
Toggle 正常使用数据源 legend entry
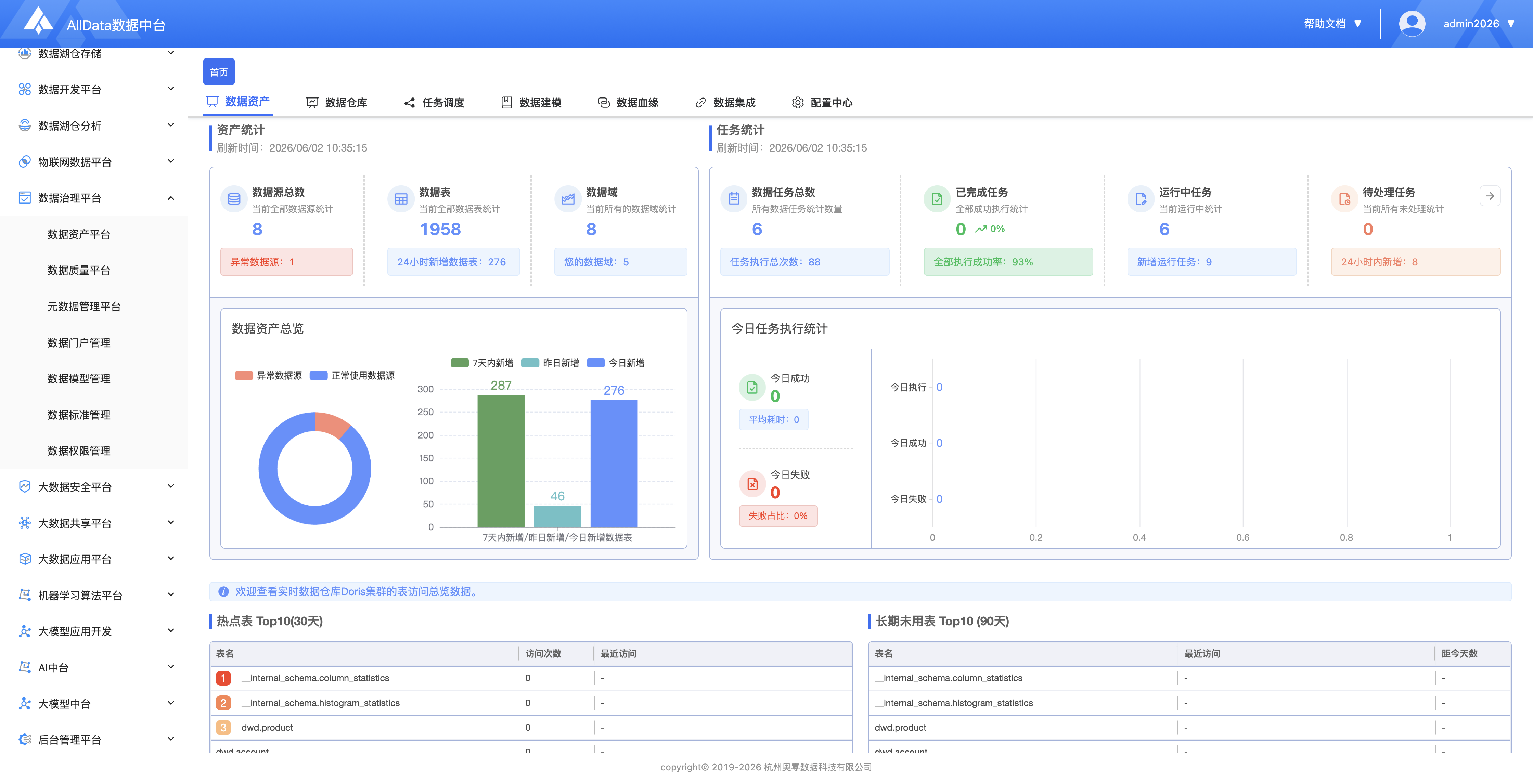pyautogui.click(x=352, y=375)
